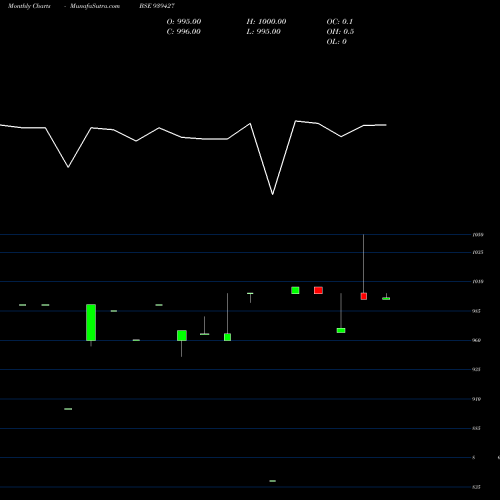Click the 'Monthly Charts' title text
500x500 pixels.
(x=29, y=6)
